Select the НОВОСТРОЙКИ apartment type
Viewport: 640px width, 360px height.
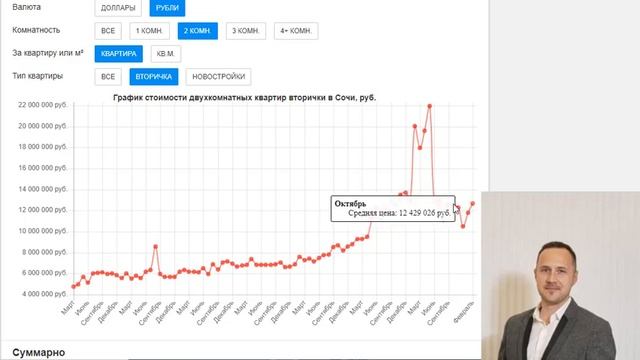(218, 77)
